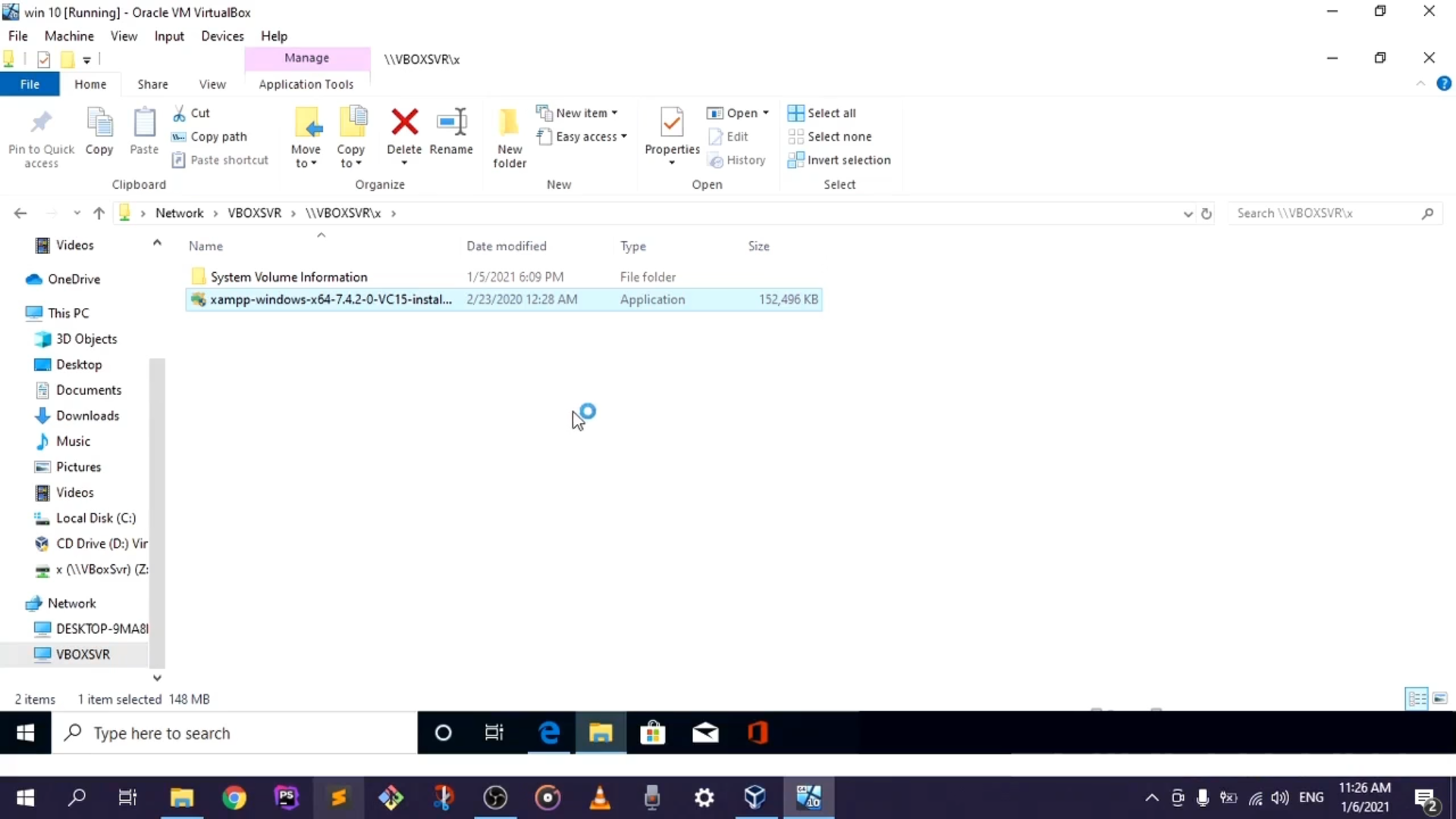Sort by Date modified column header
The width and height of the screenshot is (1456, 819).
tap(506, 246)
